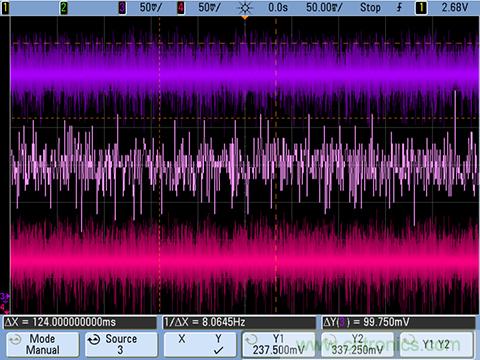Toggle the X Y cursor selection softkey

tap(200, 344)
